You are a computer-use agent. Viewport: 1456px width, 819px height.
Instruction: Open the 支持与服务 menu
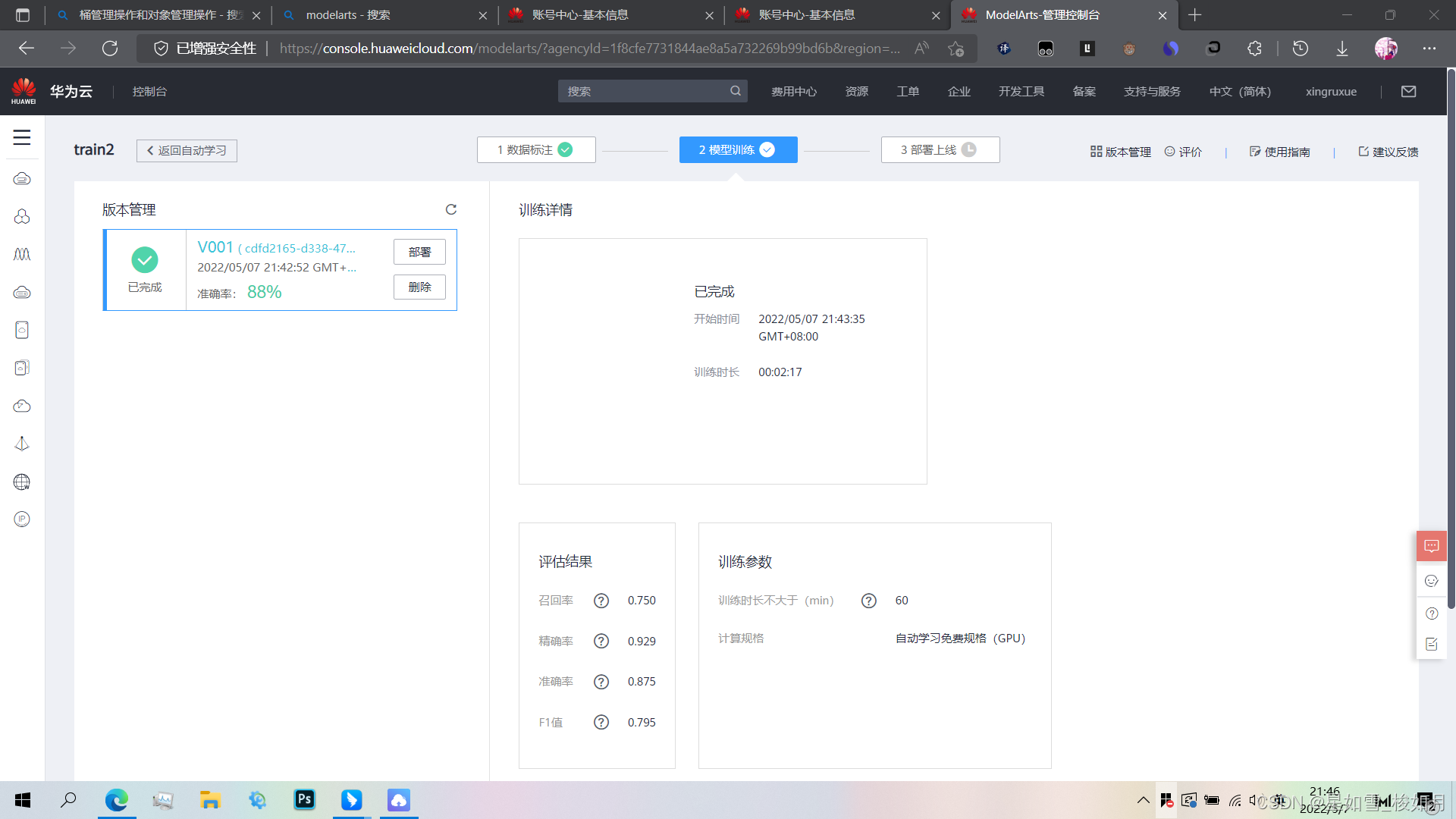[x=1153, y=92]
